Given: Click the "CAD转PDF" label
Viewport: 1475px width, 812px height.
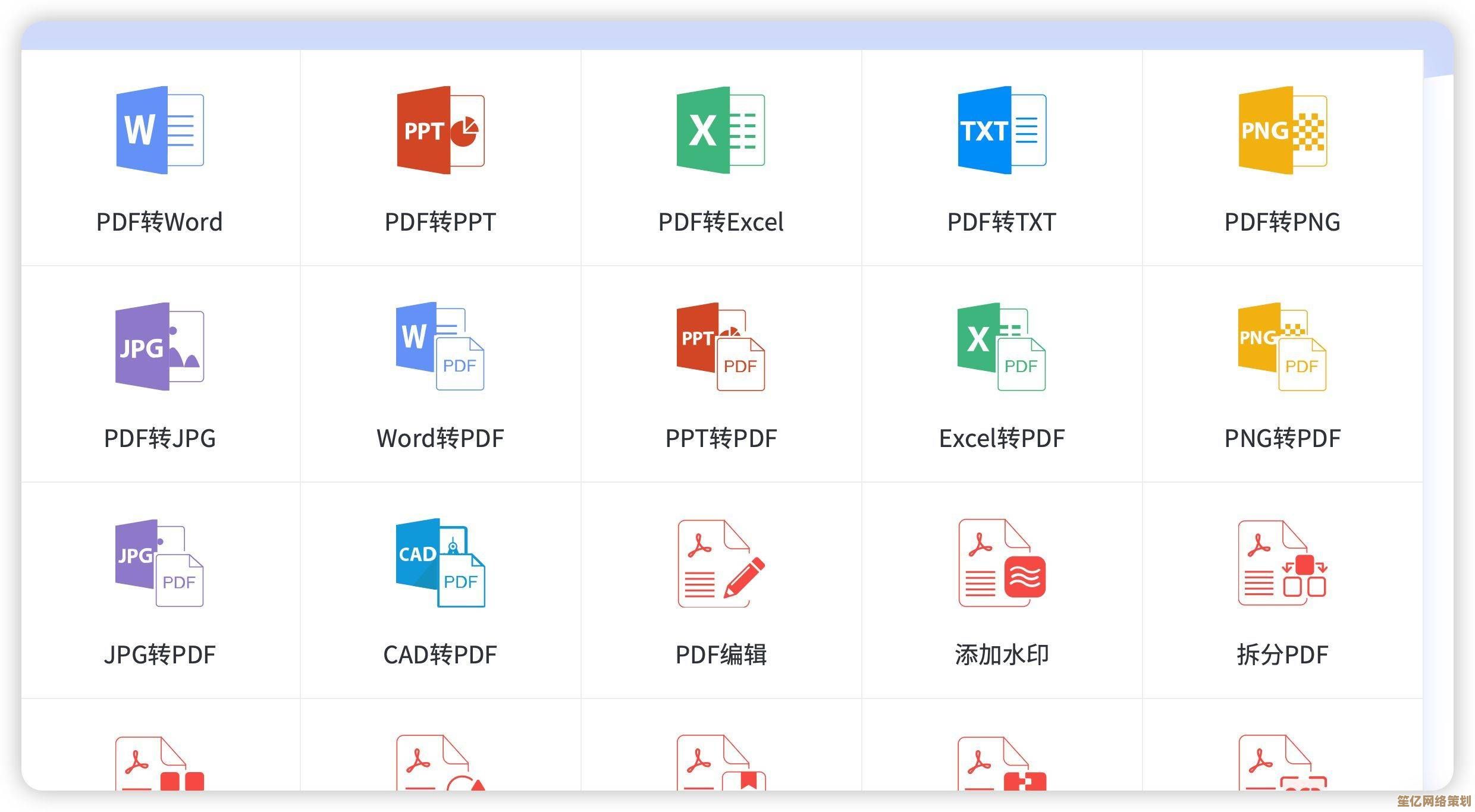Looking at the screenshot, I should (x=441, y=655).
